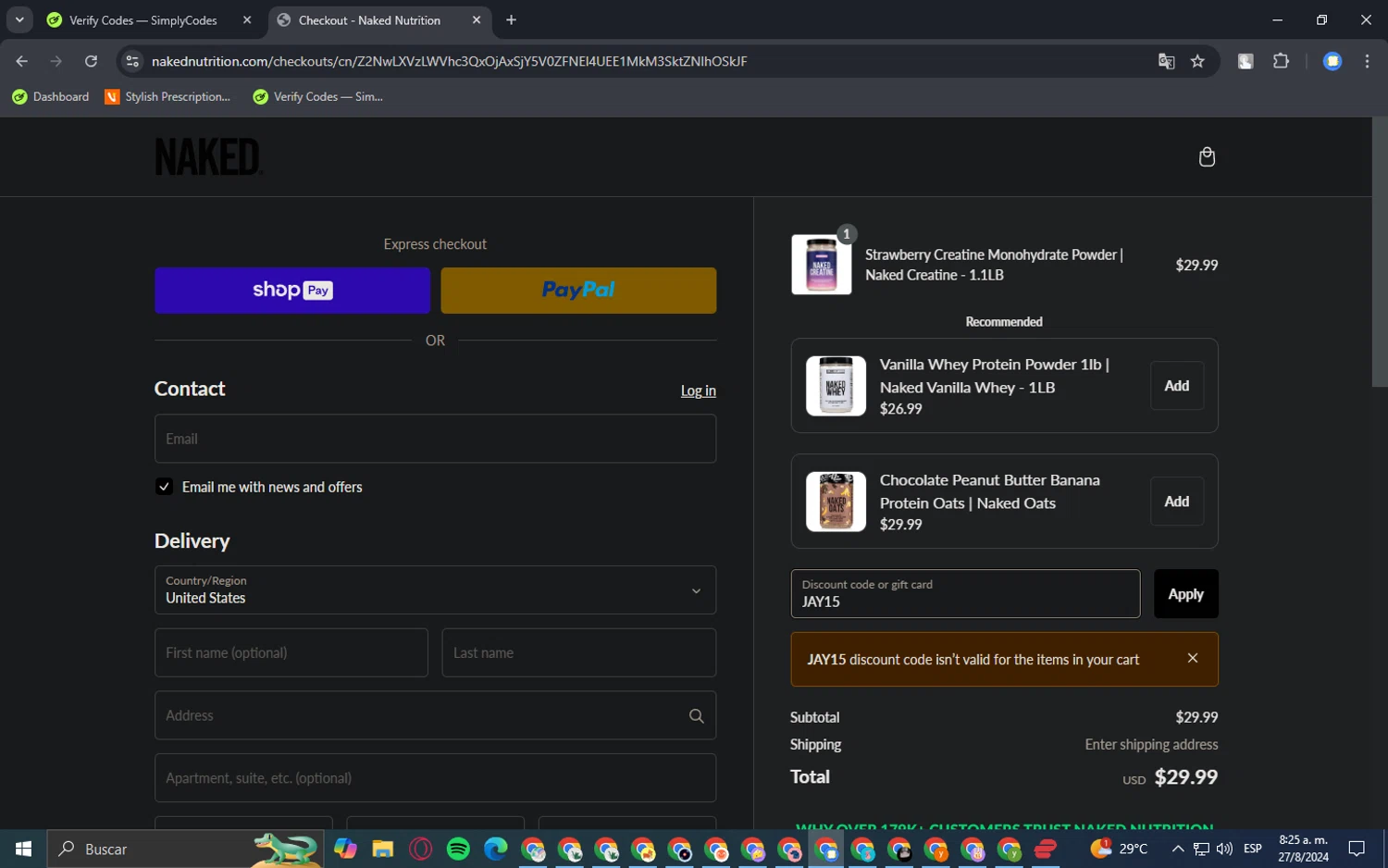This screenshot has width=1388, height=868.
Task: Click the Apartment, suite, etc. field
Action: click(x=435, y=777)
